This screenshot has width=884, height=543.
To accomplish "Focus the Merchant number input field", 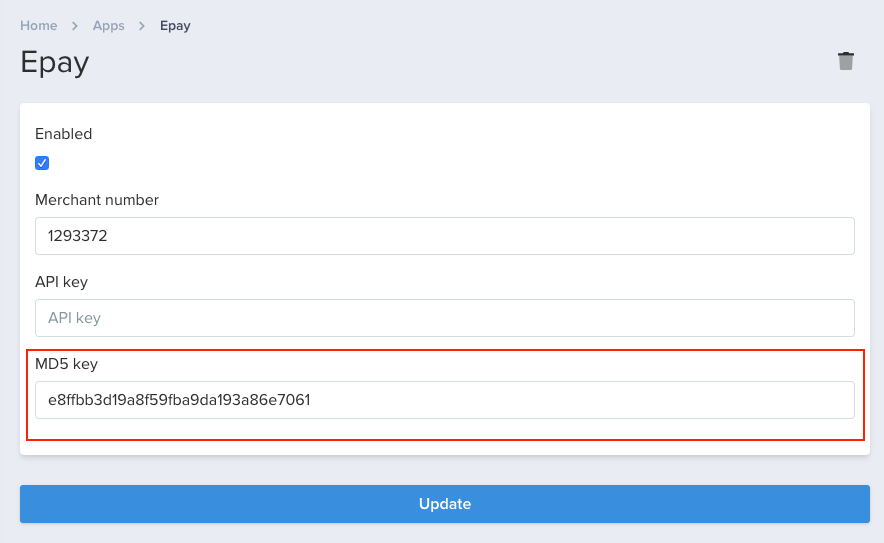I will [445, 236].
